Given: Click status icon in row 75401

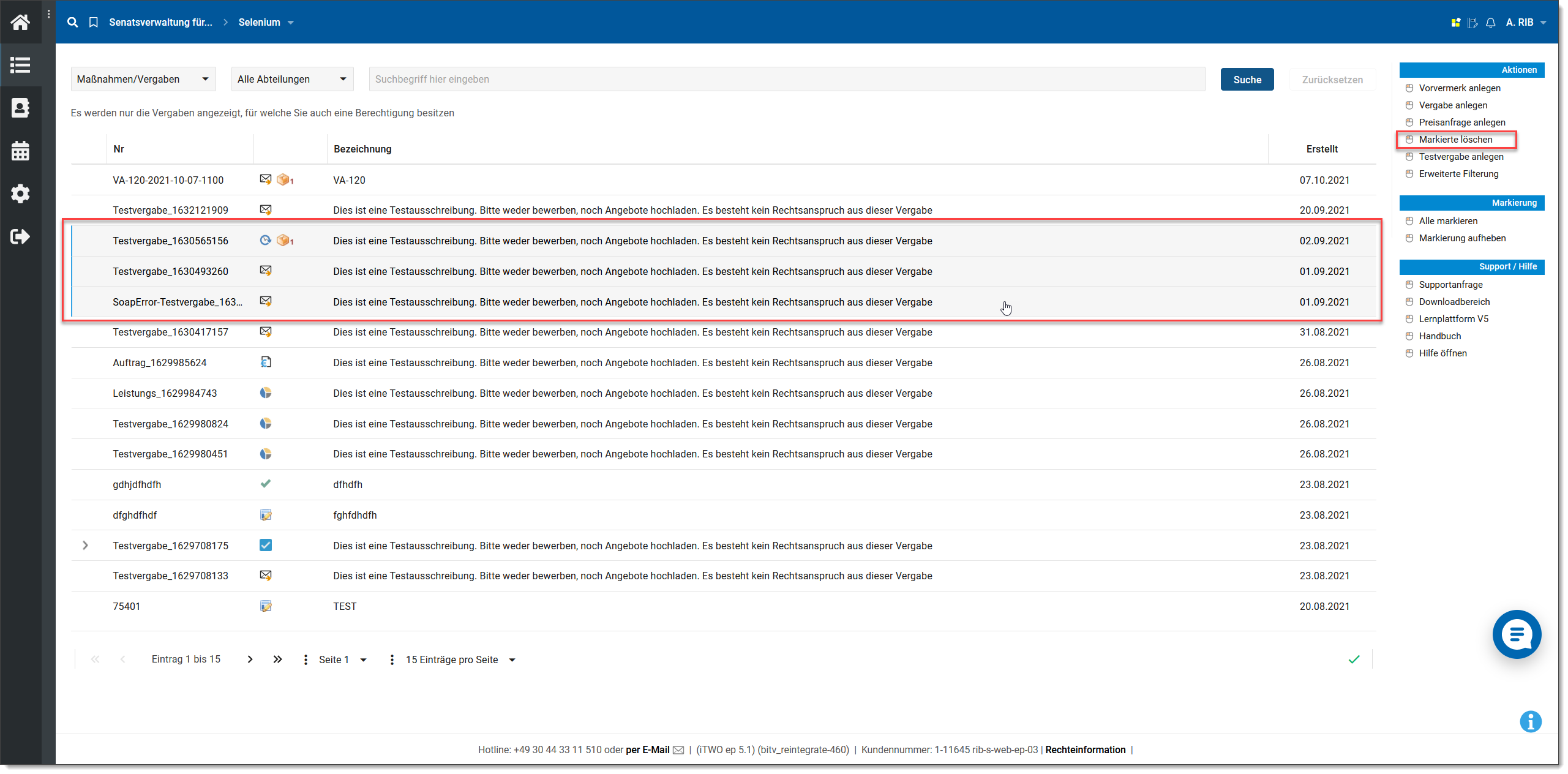Looking at the screenshot, I should point(265,606).
